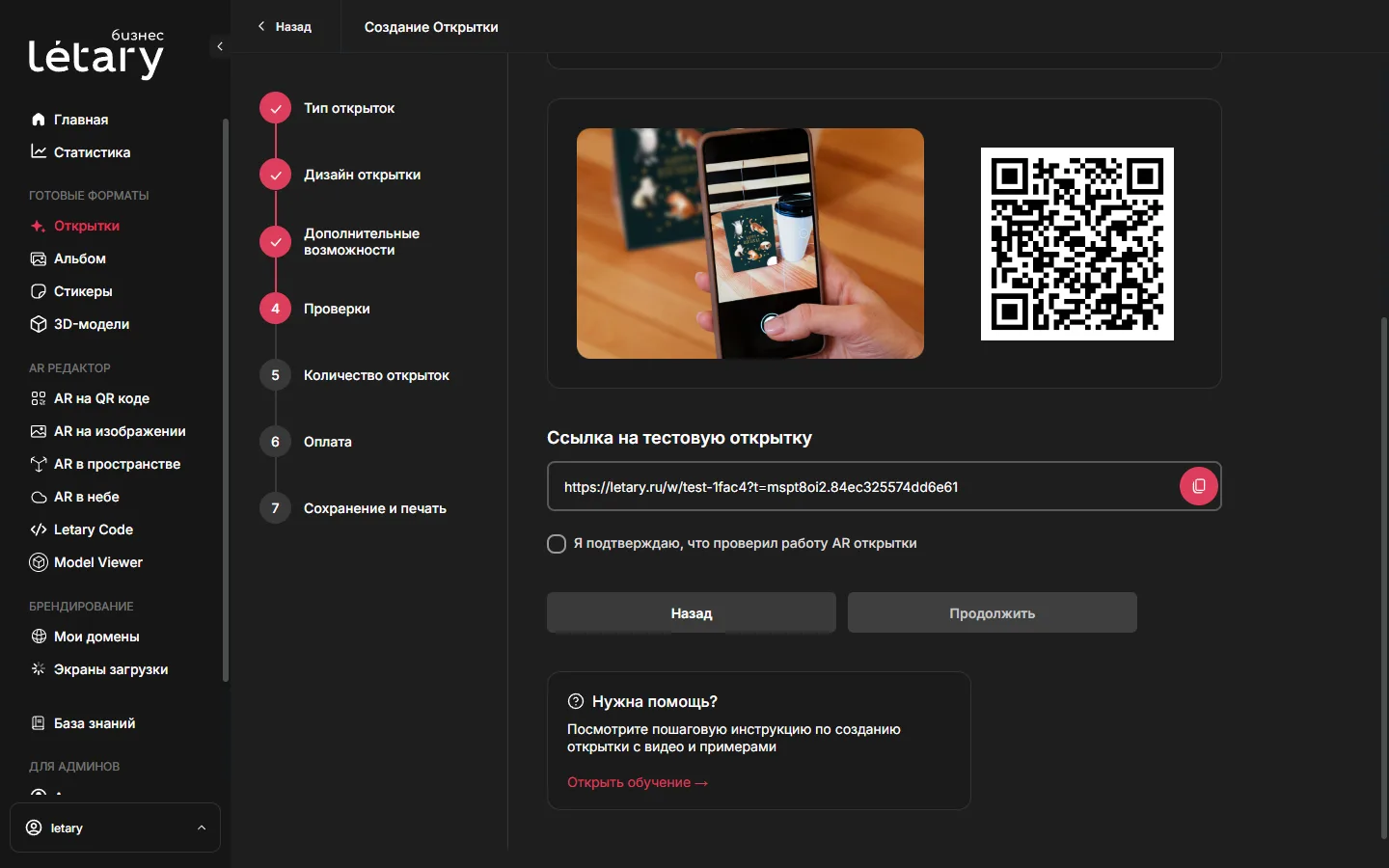This screenshot has width=1389, height=868.
Task: Click the AR на изображении picture icon
Action: [x=39, y=431]
